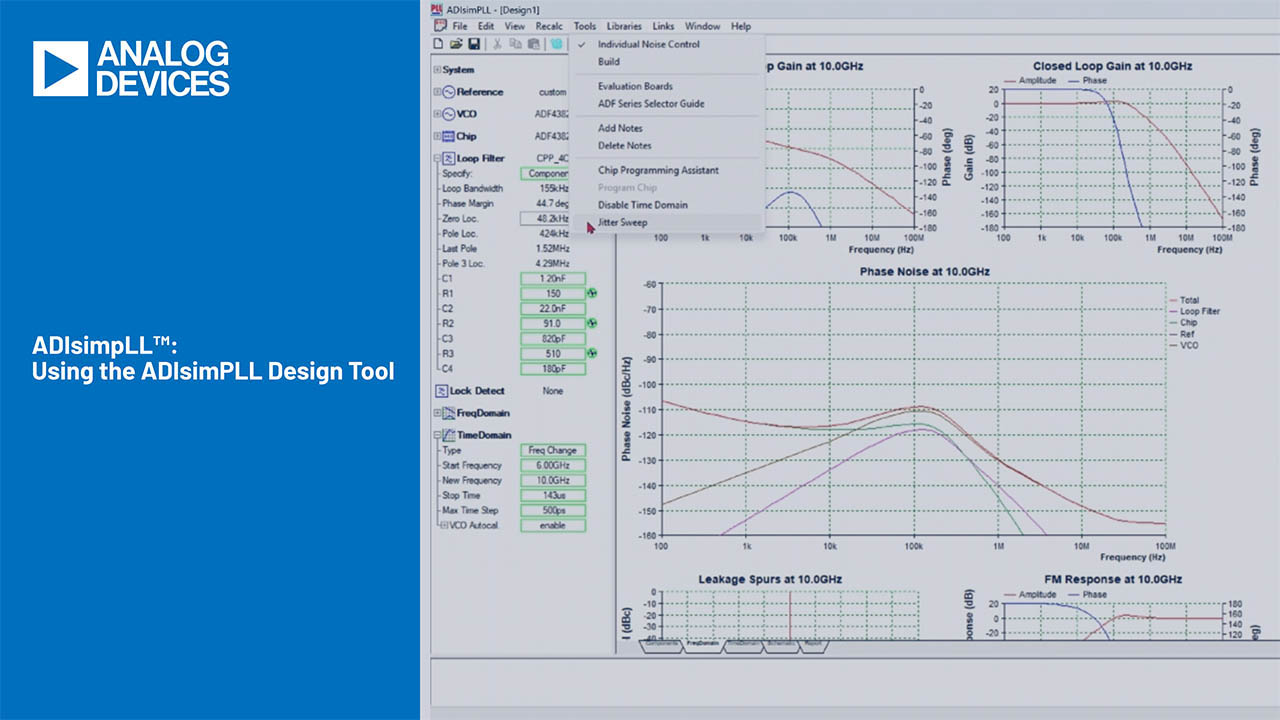Image resolution: width=1280 pixels, height=720 pixels.
Task: Choose Jitter Sweep from the Tools menu
Action: 622,222
